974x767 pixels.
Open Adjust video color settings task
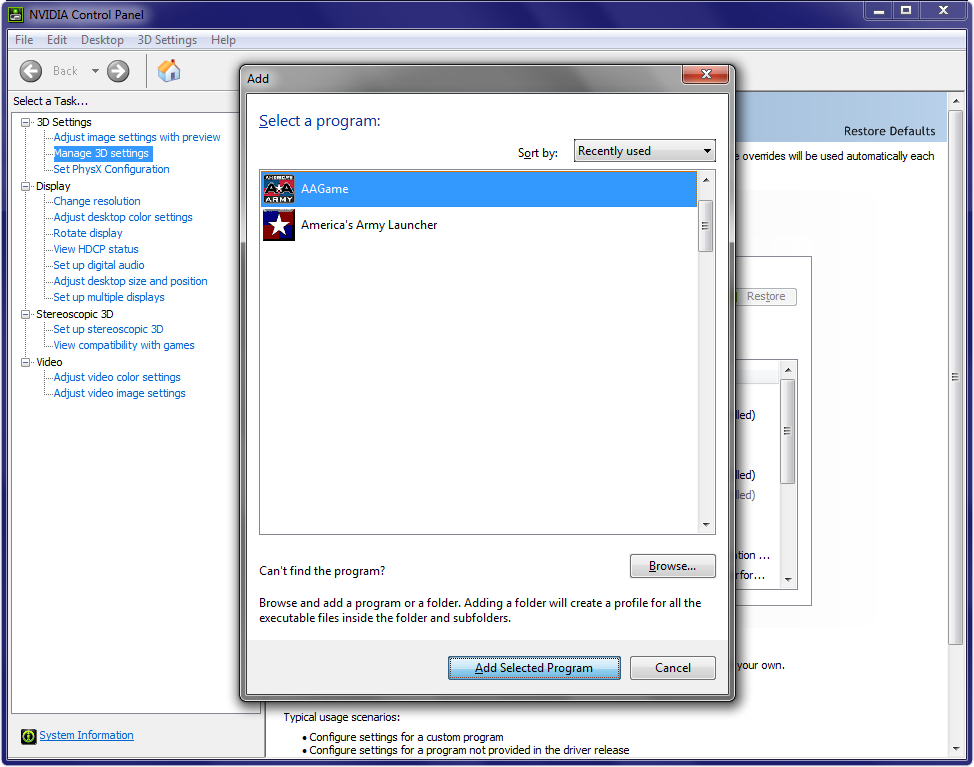click(x=117, y=378)
